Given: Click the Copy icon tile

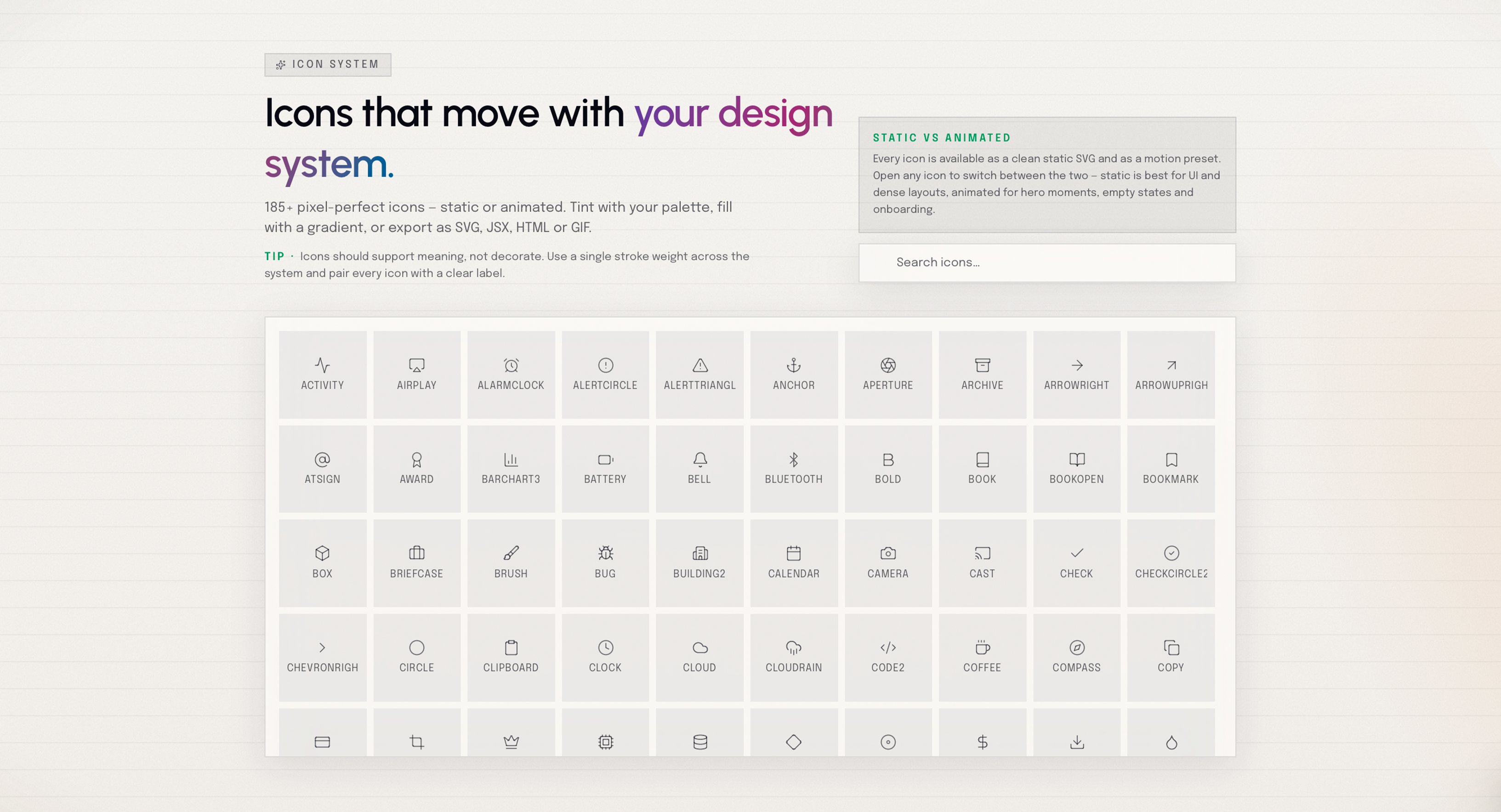Looking at the screenshot, I should click(1171, 658).
